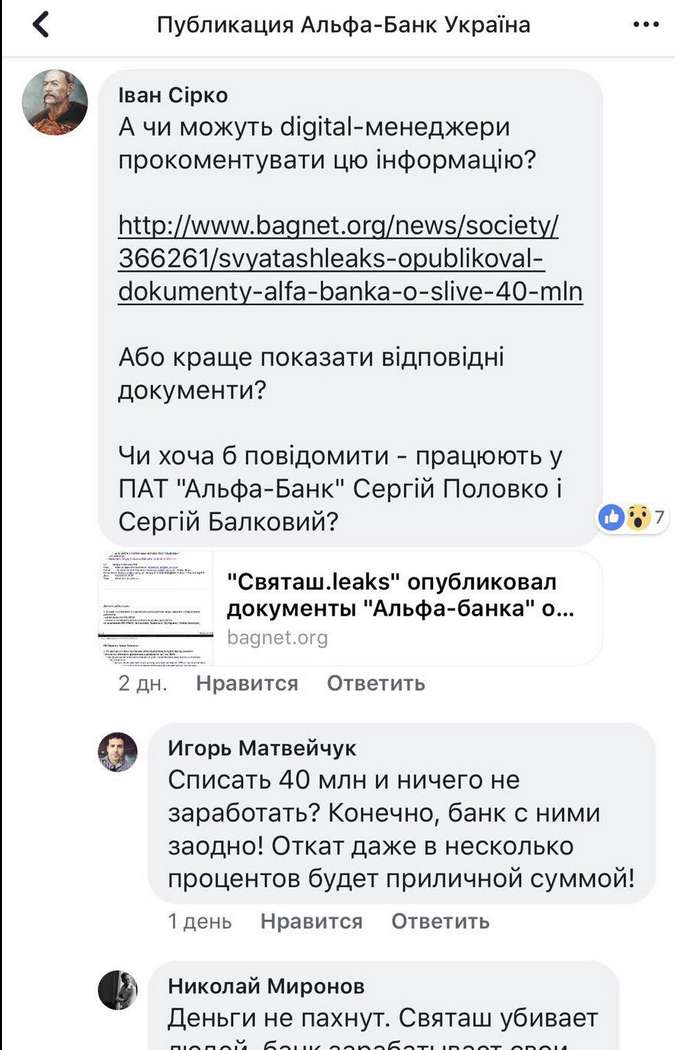Tap the "1 день" comment timestamp
The height and width of the screenshot is (1050, 675).
pyautogui.click(x=200, y=921)
